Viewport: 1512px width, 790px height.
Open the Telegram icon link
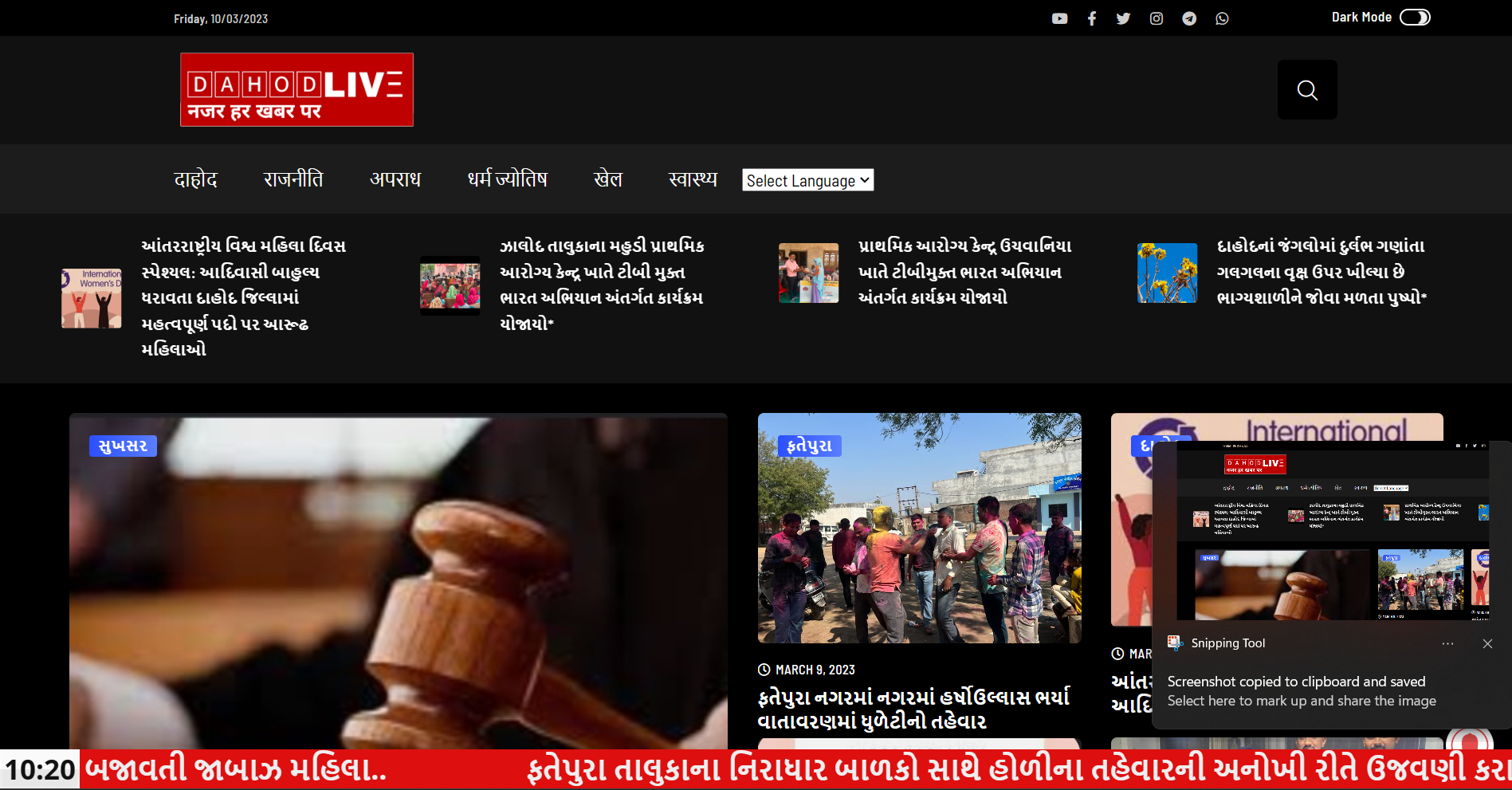pos(1189,18)
